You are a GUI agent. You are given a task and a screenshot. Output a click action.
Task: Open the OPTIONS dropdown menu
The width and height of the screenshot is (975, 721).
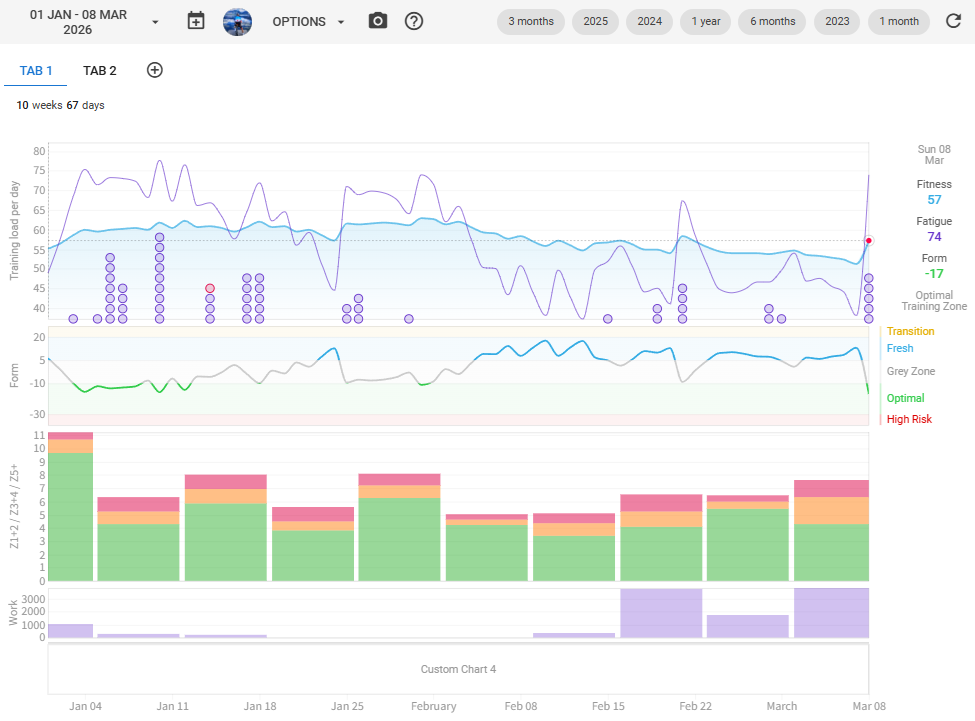(309, 22)
